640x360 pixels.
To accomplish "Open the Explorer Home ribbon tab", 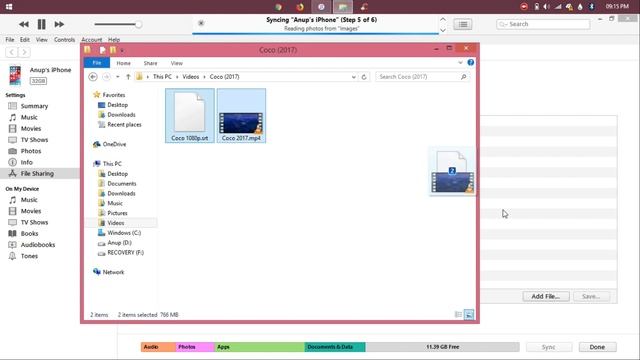I will [123, 63].
